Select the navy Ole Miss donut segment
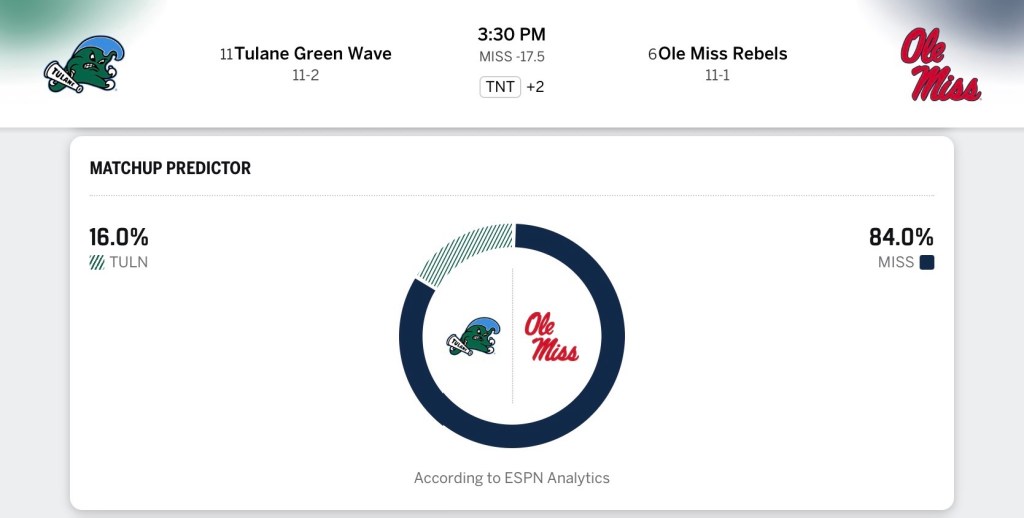Viewport: 1024px width, 518px height. [600, 380]
